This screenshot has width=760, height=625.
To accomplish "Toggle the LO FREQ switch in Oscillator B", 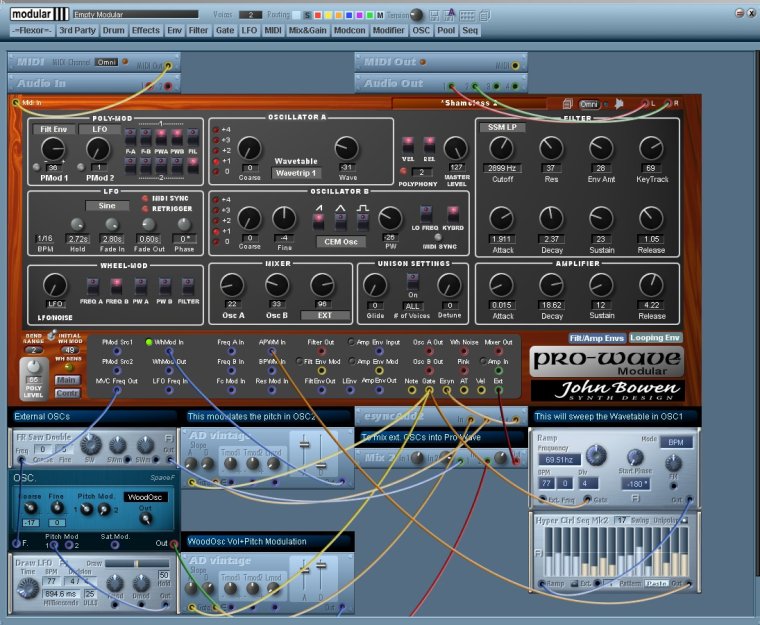I will point(426,214).
